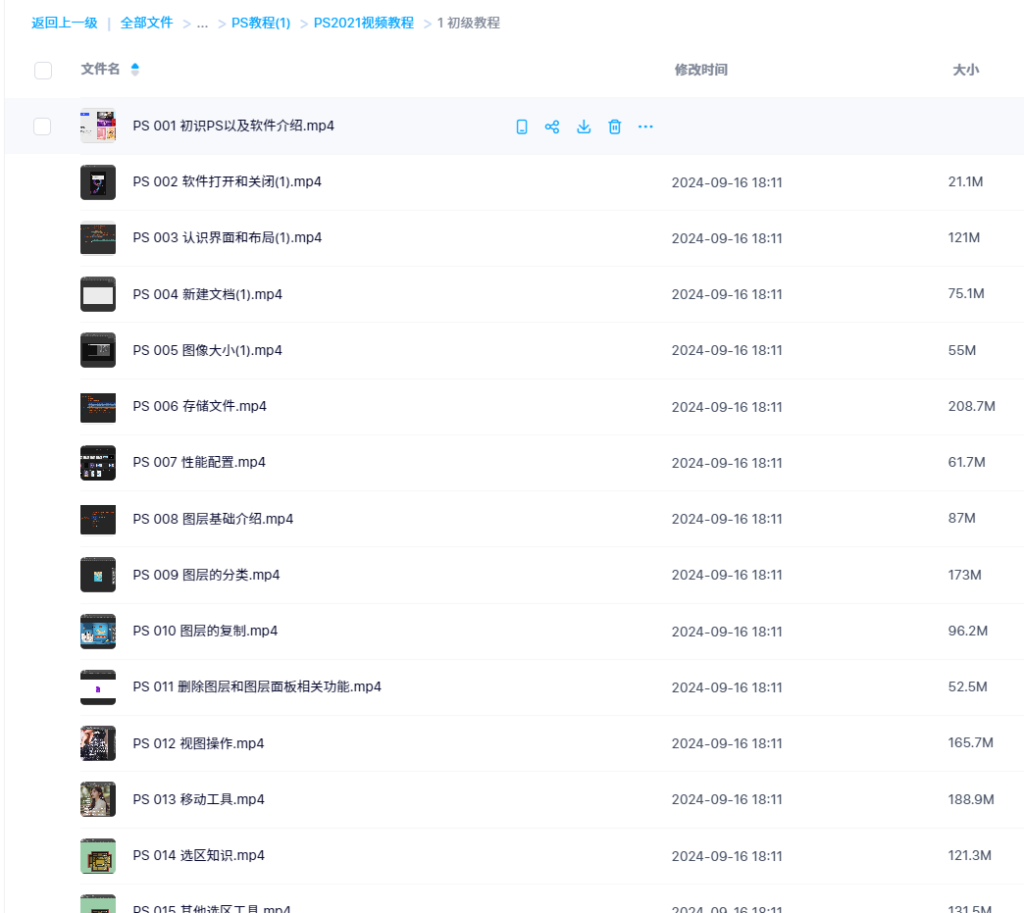Share the PS 001 video file
The width and height of the screenshot is (1024, 913).
point(552,127)
